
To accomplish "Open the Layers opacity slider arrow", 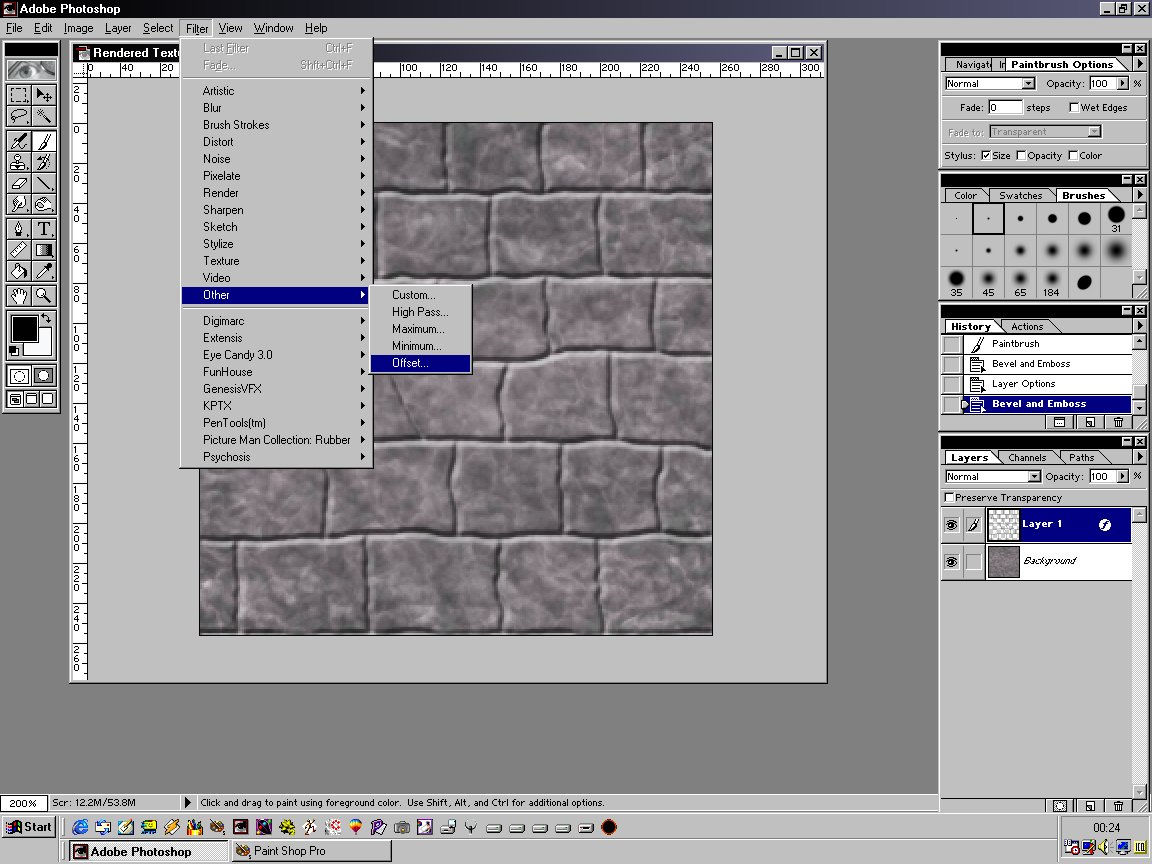I will pos(1123,477).
